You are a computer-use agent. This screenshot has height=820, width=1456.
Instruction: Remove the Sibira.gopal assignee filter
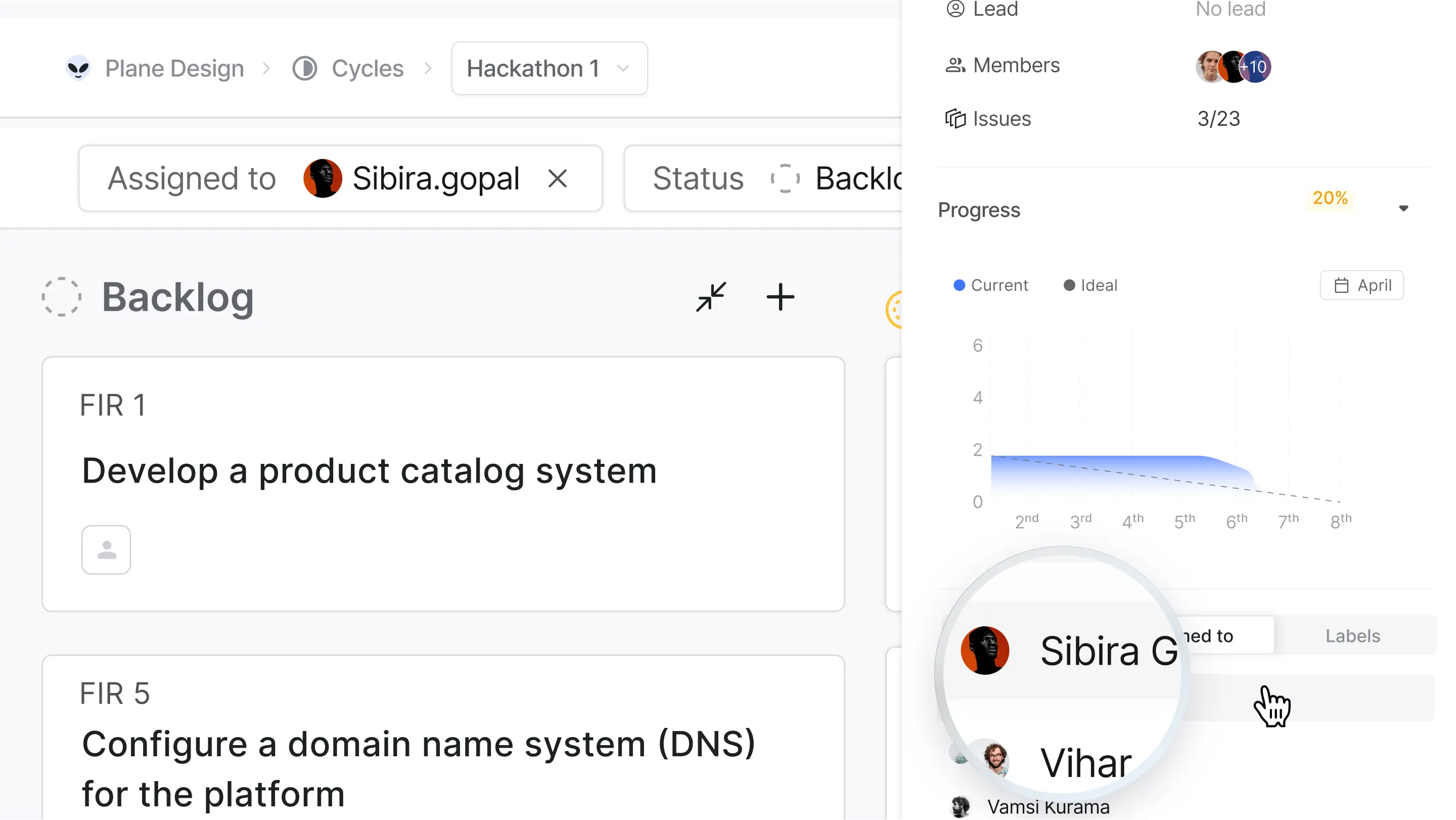point(558,178)
